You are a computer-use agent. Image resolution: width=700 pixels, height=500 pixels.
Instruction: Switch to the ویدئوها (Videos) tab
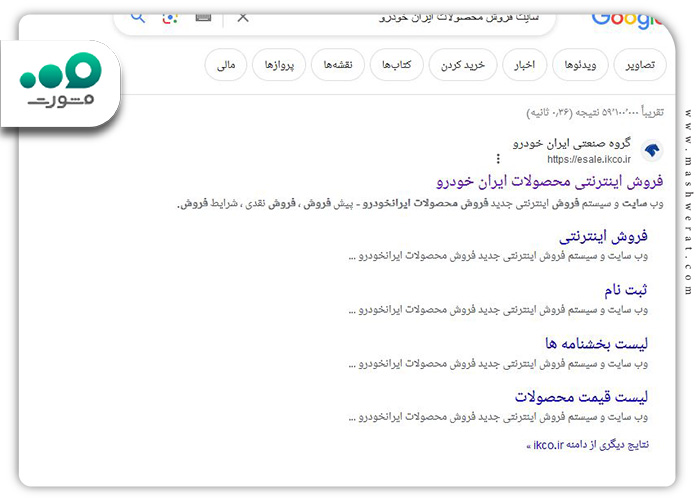580,65
